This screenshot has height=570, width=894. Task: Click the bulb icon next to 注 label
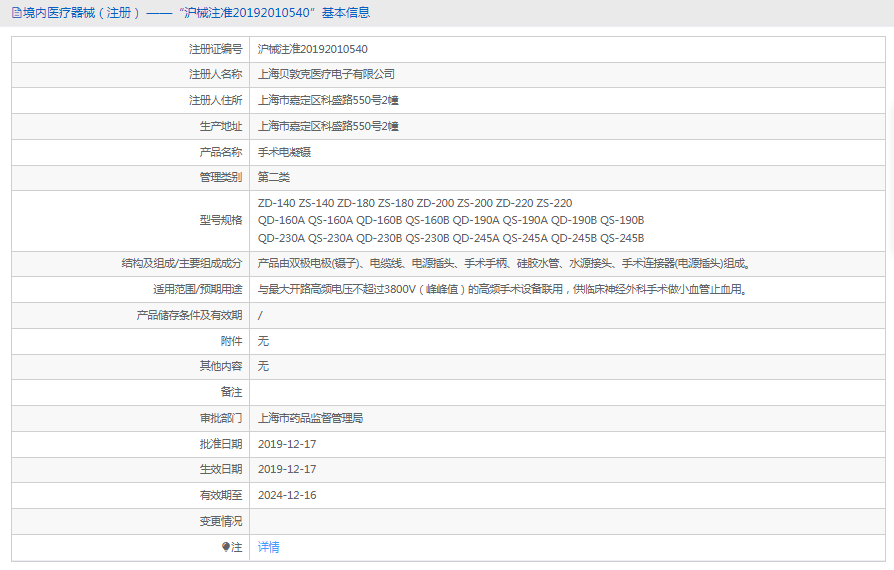point(226,547)
